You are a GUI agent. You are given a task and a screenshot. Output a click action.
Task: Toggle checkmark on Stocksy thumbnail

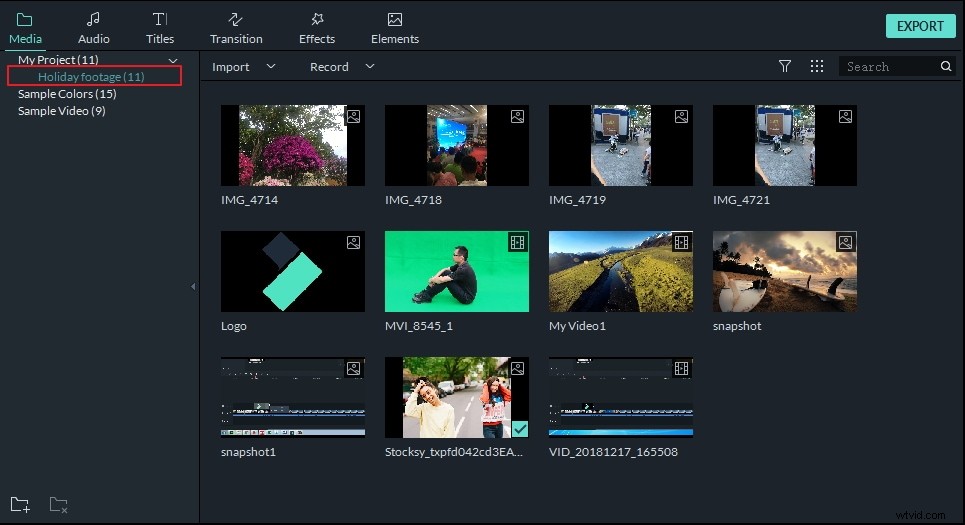[520, 428]
